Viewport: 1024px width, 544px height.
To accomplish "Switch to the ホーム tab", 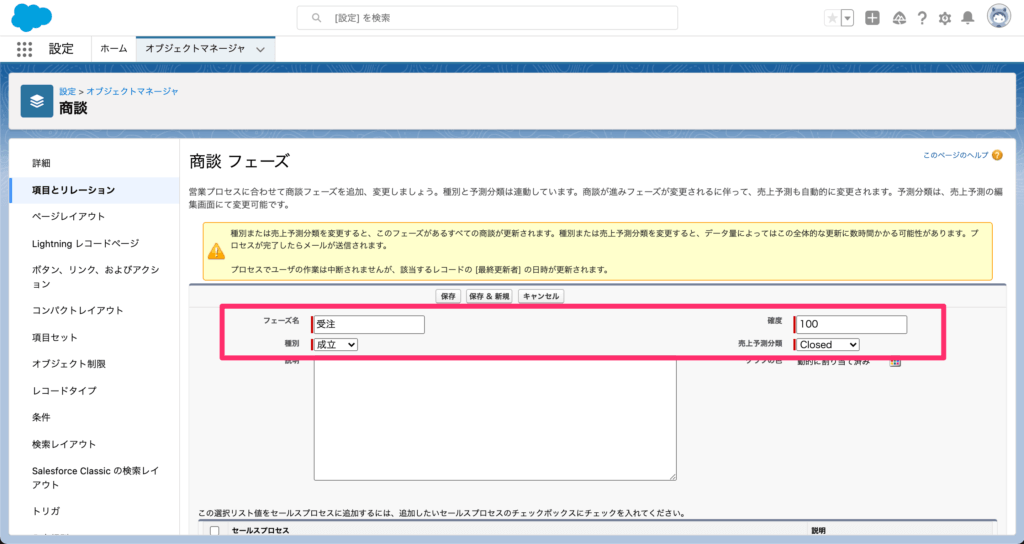I will [114, 49].
